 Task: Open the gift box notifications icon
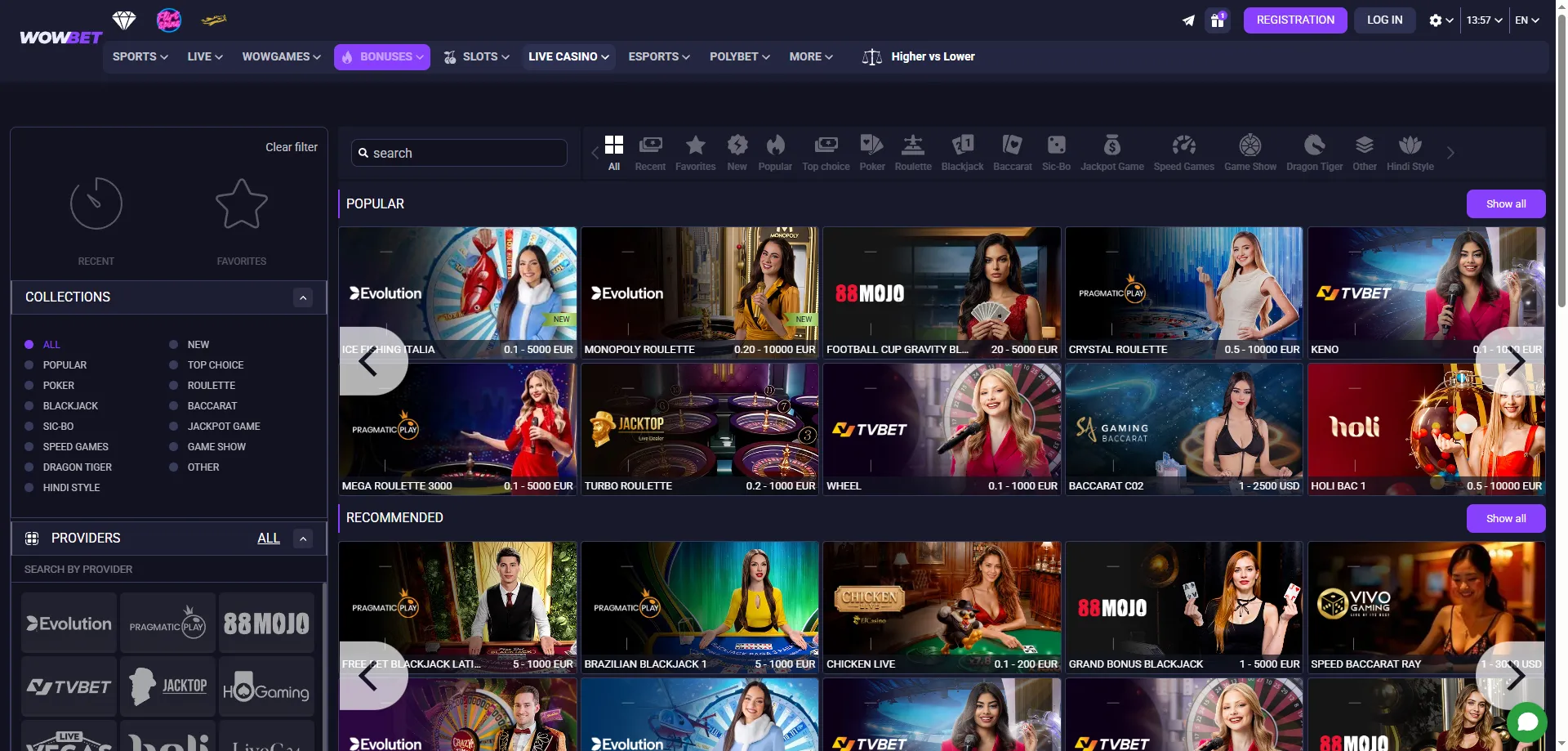[1218, 20]
